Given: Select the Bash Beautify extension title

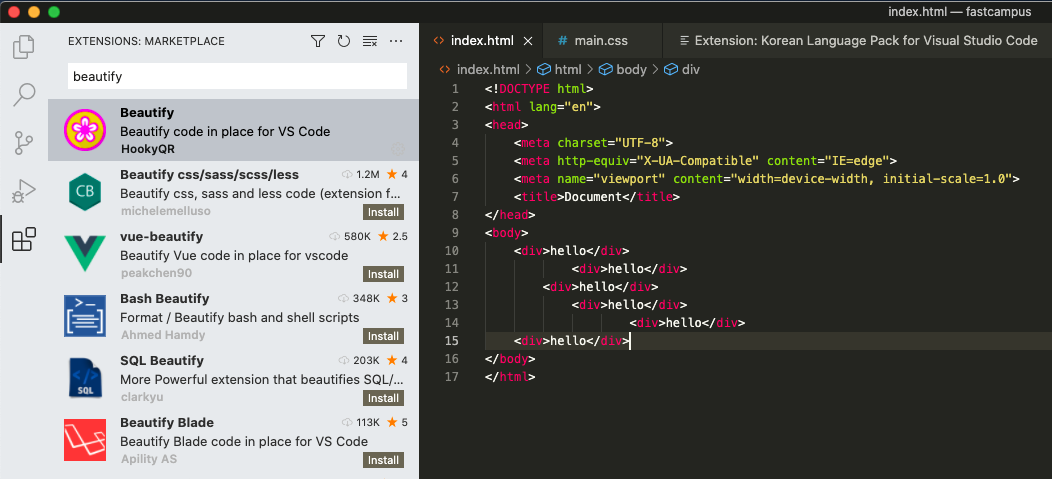Looking at the screenshot, I should (164, 299).
